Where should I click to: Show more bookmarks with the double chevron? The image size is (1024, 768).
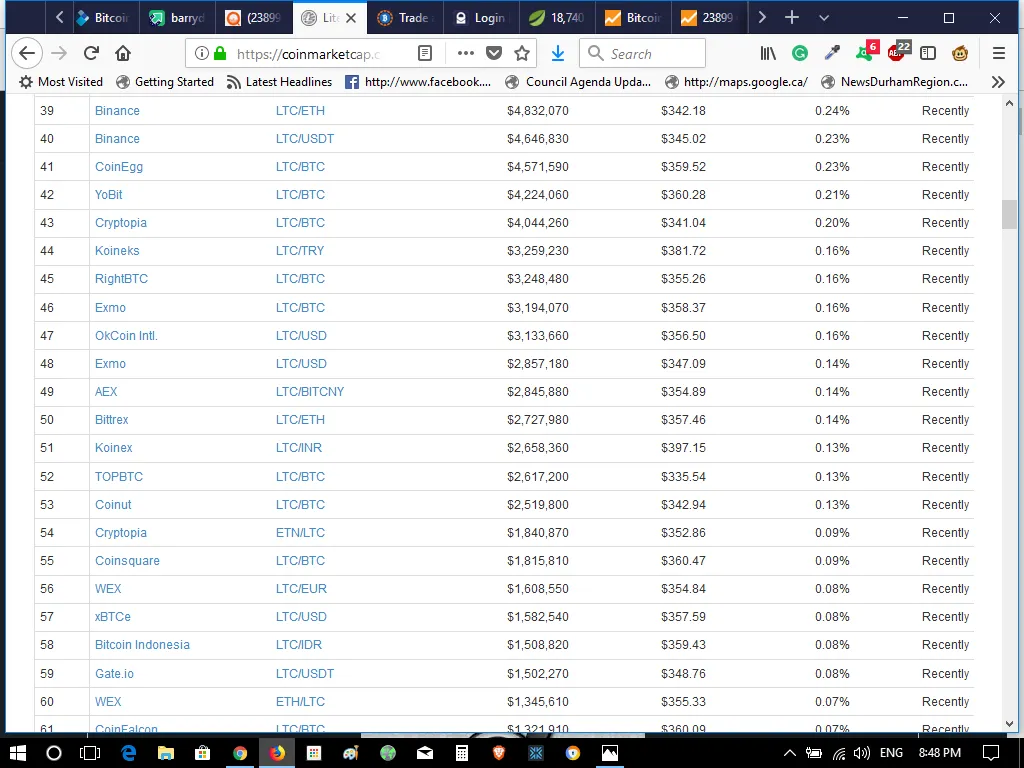tap(997, 82)
